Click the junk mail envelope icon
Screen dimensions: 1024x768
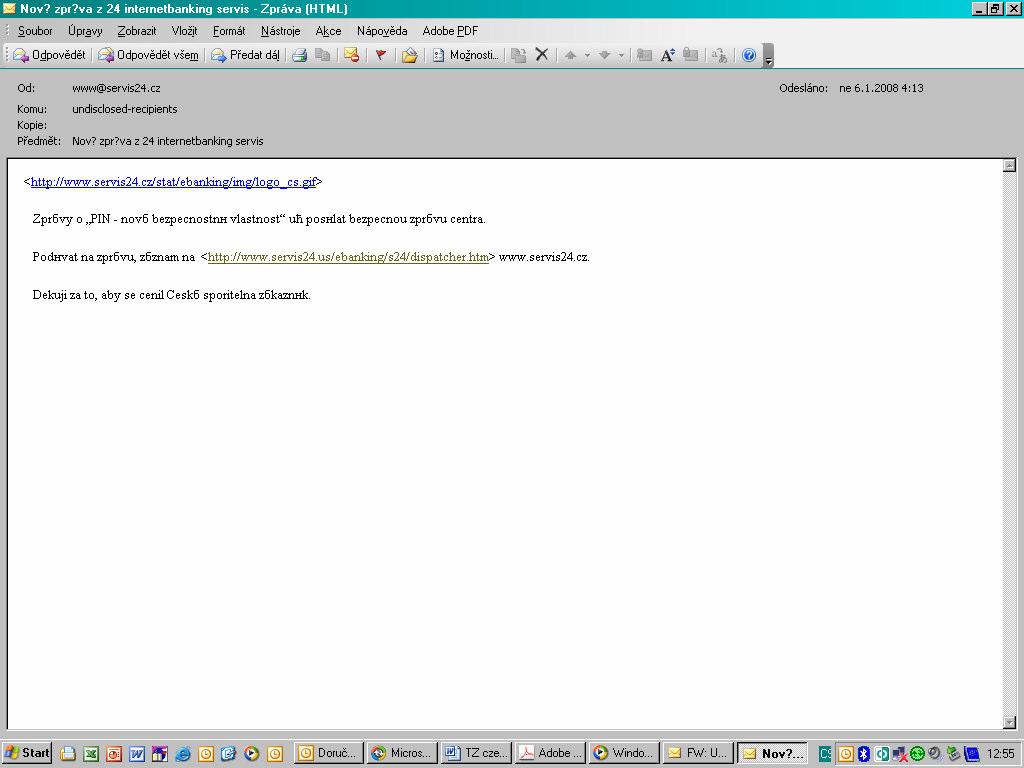[351, 55]
